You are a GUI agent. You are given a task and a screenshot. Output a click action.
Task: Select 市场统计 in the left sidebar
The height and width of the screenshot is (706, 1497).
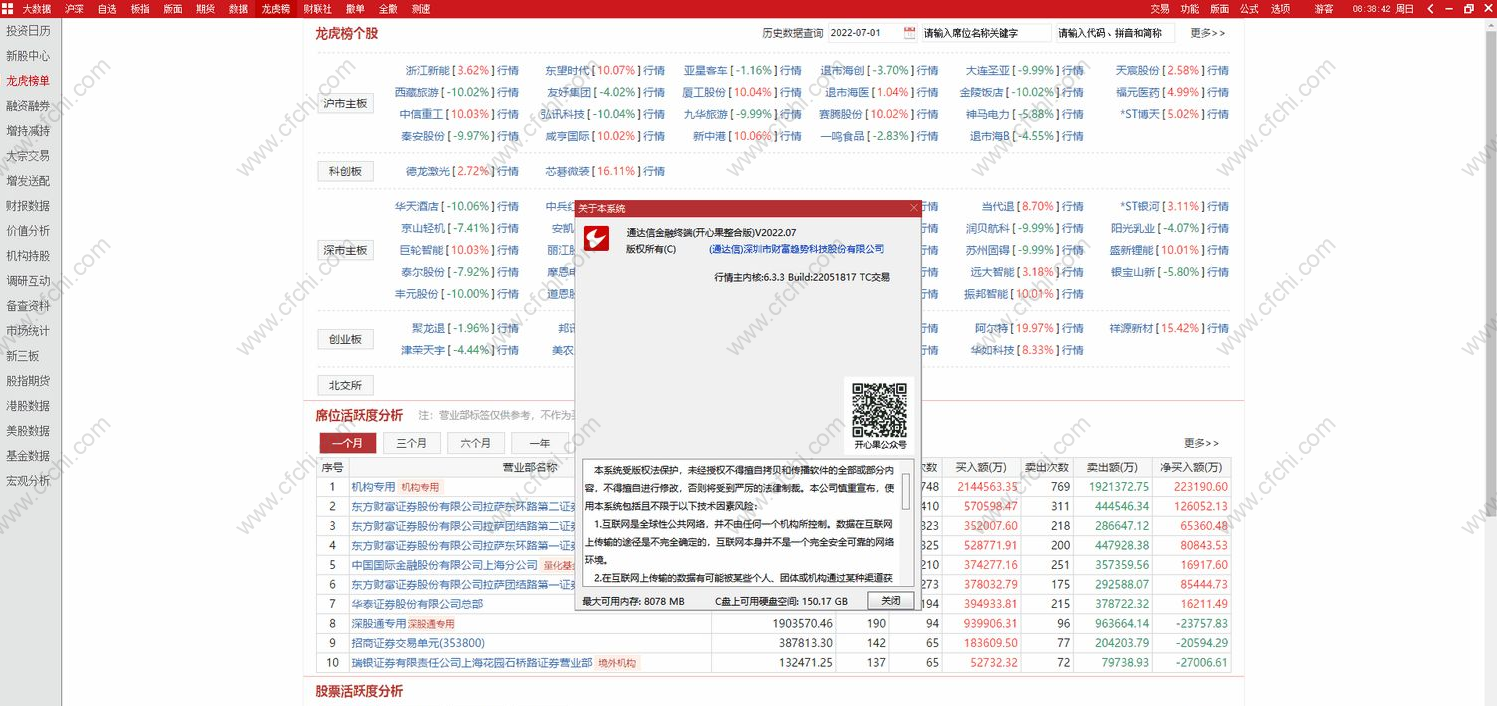(x=28, y=331)
